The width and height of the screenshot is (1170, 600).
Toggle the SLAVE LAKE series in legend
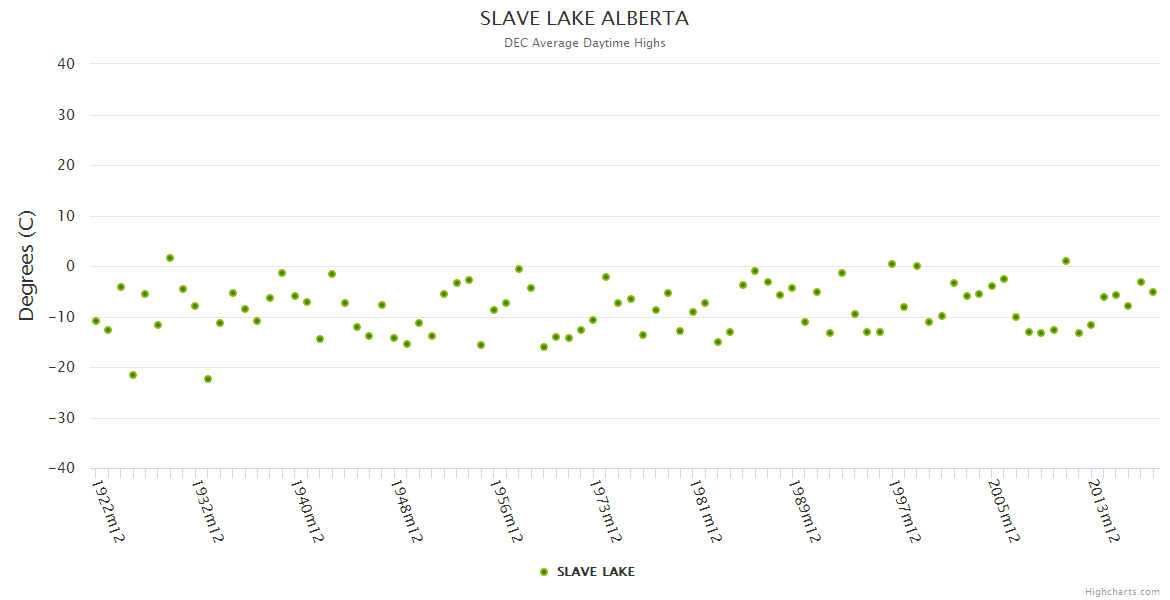pos(595,572)
